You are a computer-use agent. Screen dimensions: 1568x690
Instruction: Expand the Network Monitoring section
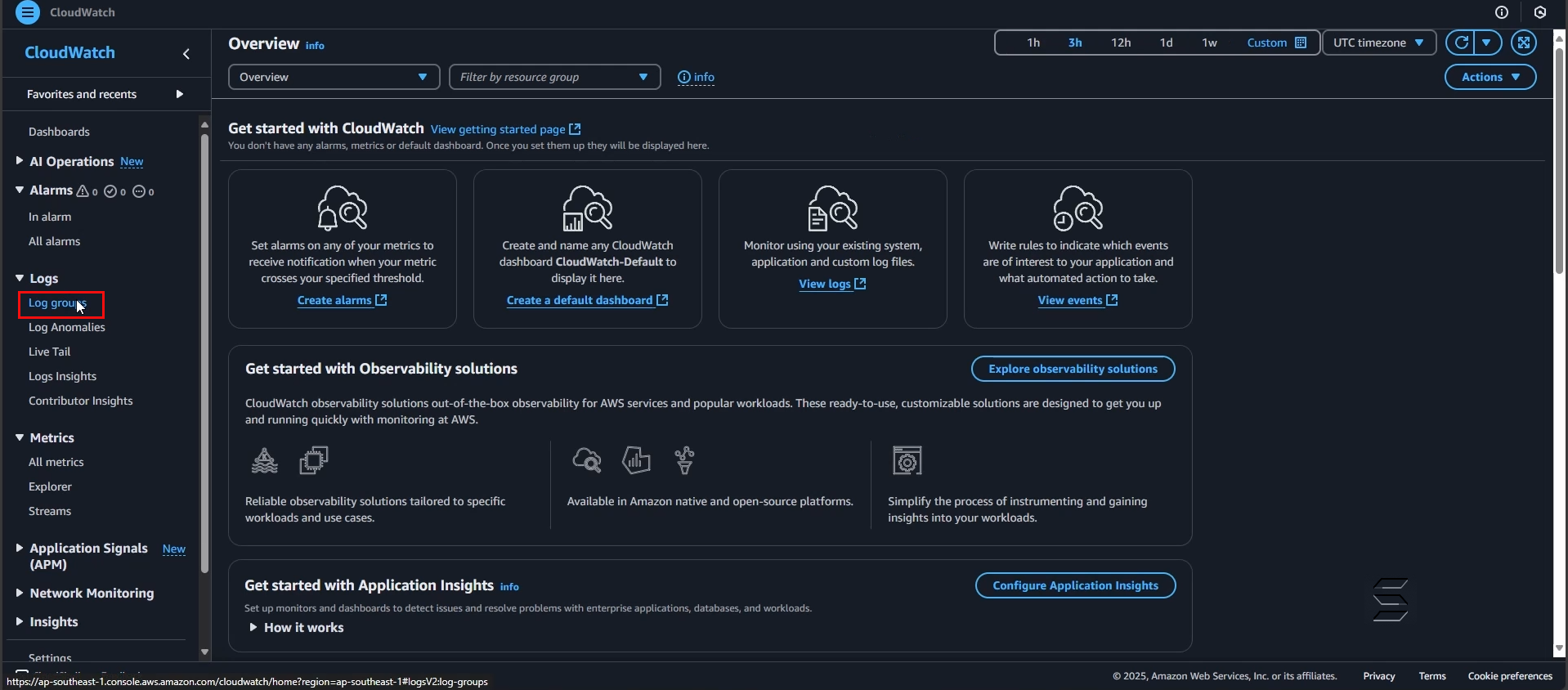19,593
